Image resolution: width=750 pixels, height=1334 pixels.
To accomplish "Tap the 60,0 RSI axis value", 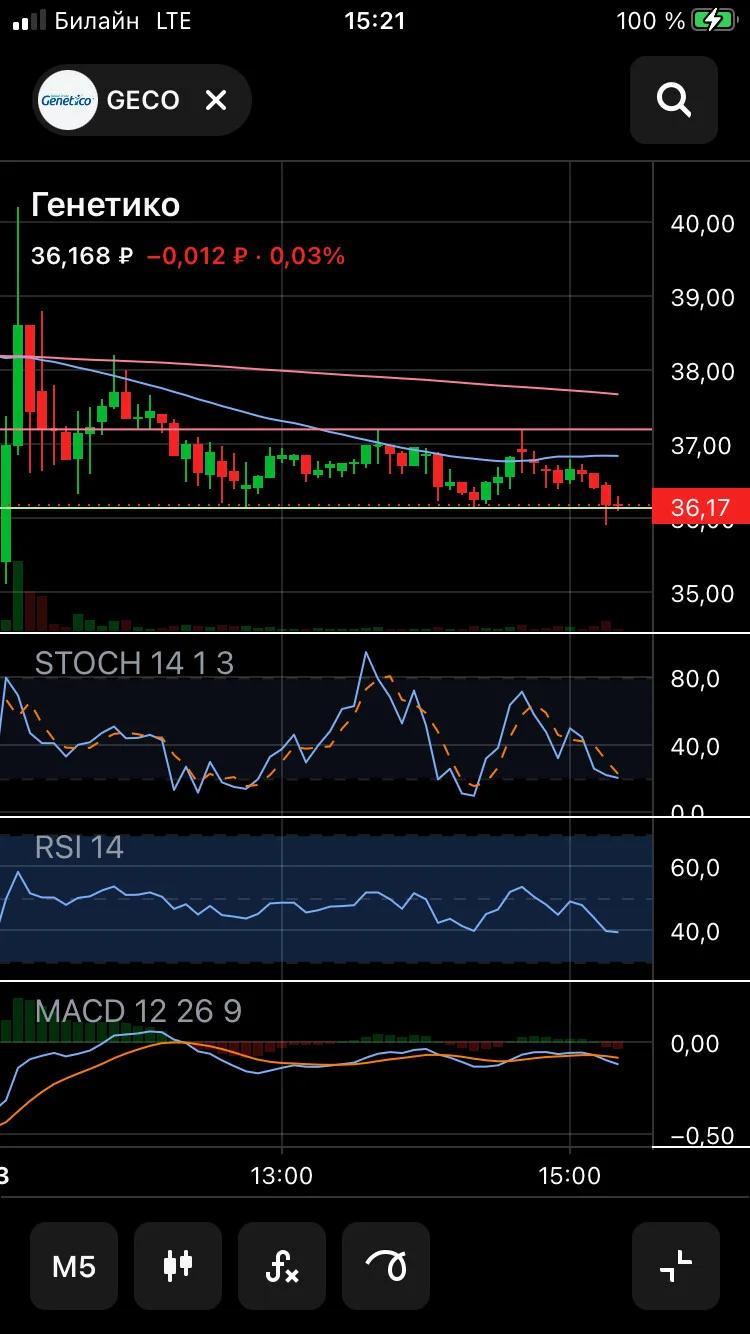I will tap(694, 867).
